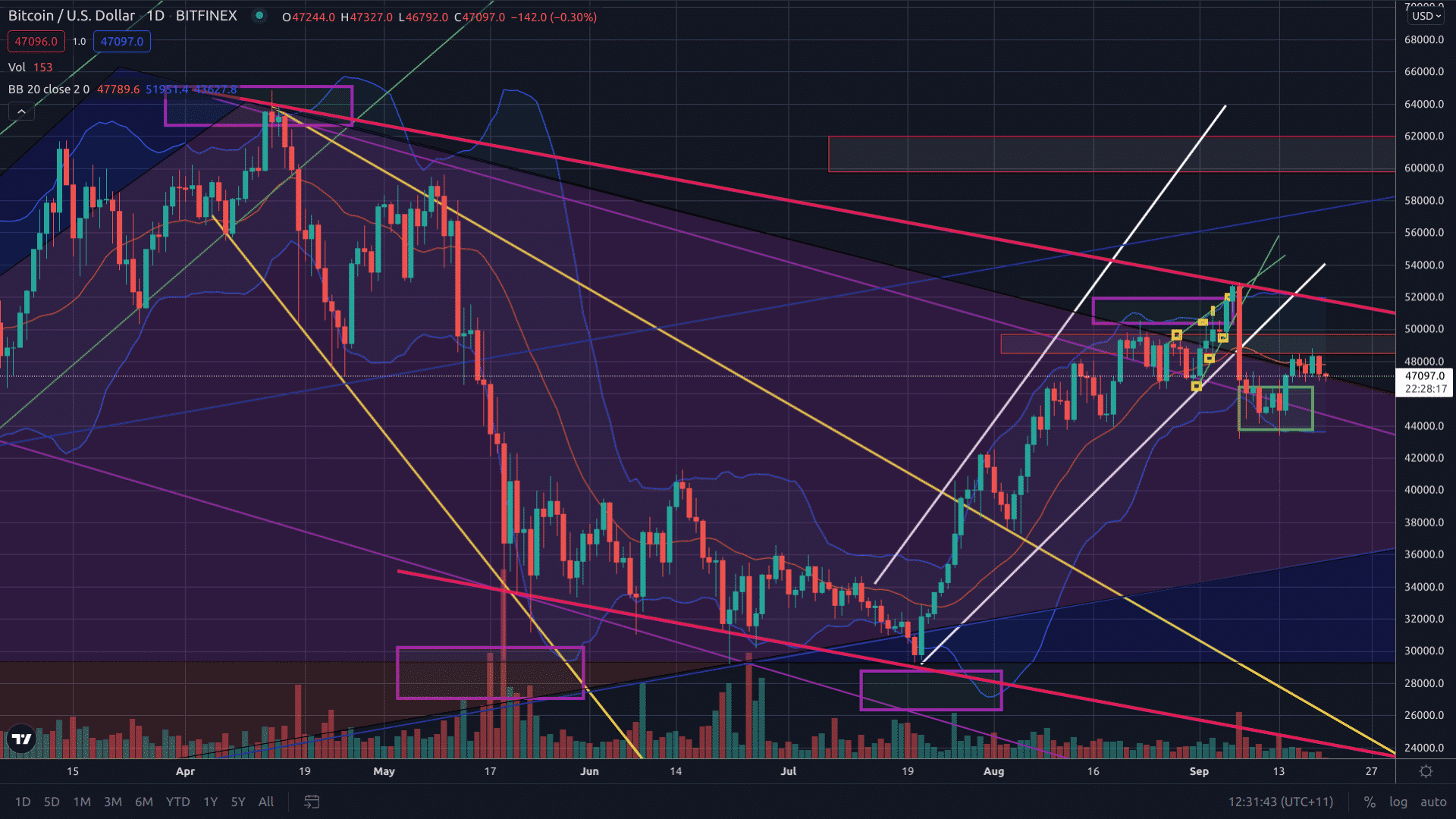
Task: Click the volume value 153
Action: point(42,67)
